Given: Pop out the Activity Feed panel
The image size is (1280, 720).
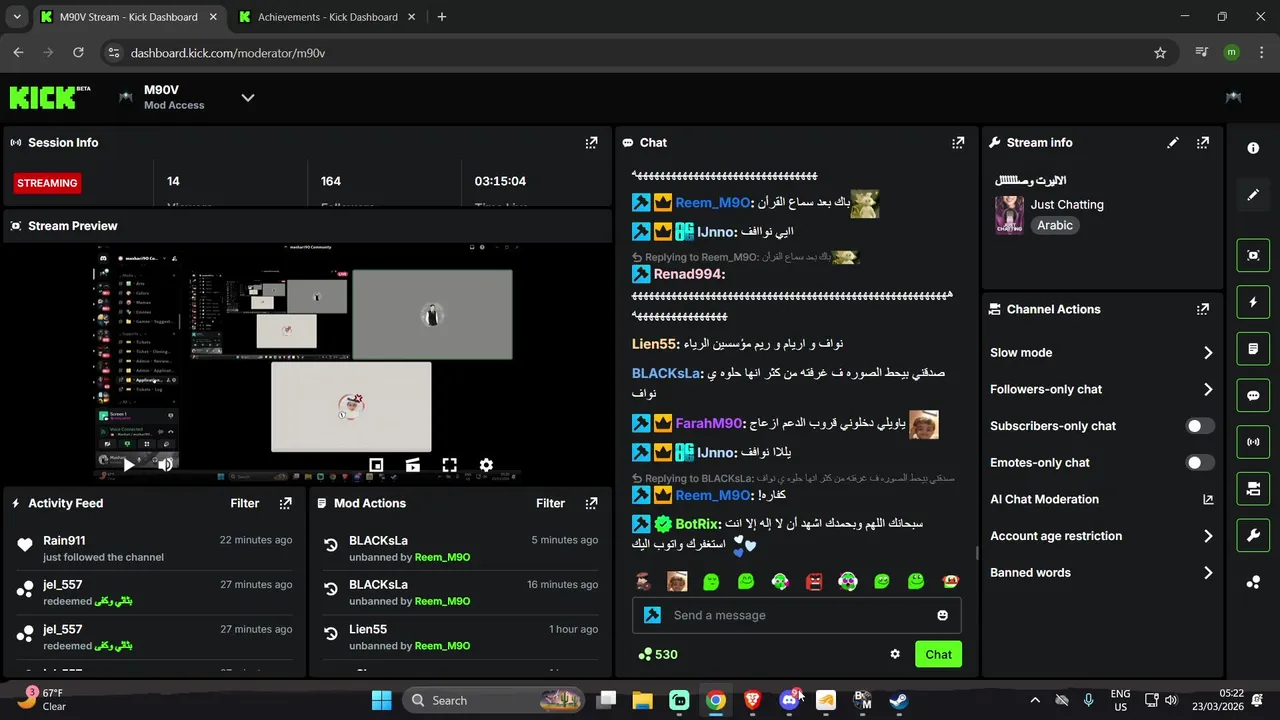Looking at the screenshot, I should tap(286, 503).
